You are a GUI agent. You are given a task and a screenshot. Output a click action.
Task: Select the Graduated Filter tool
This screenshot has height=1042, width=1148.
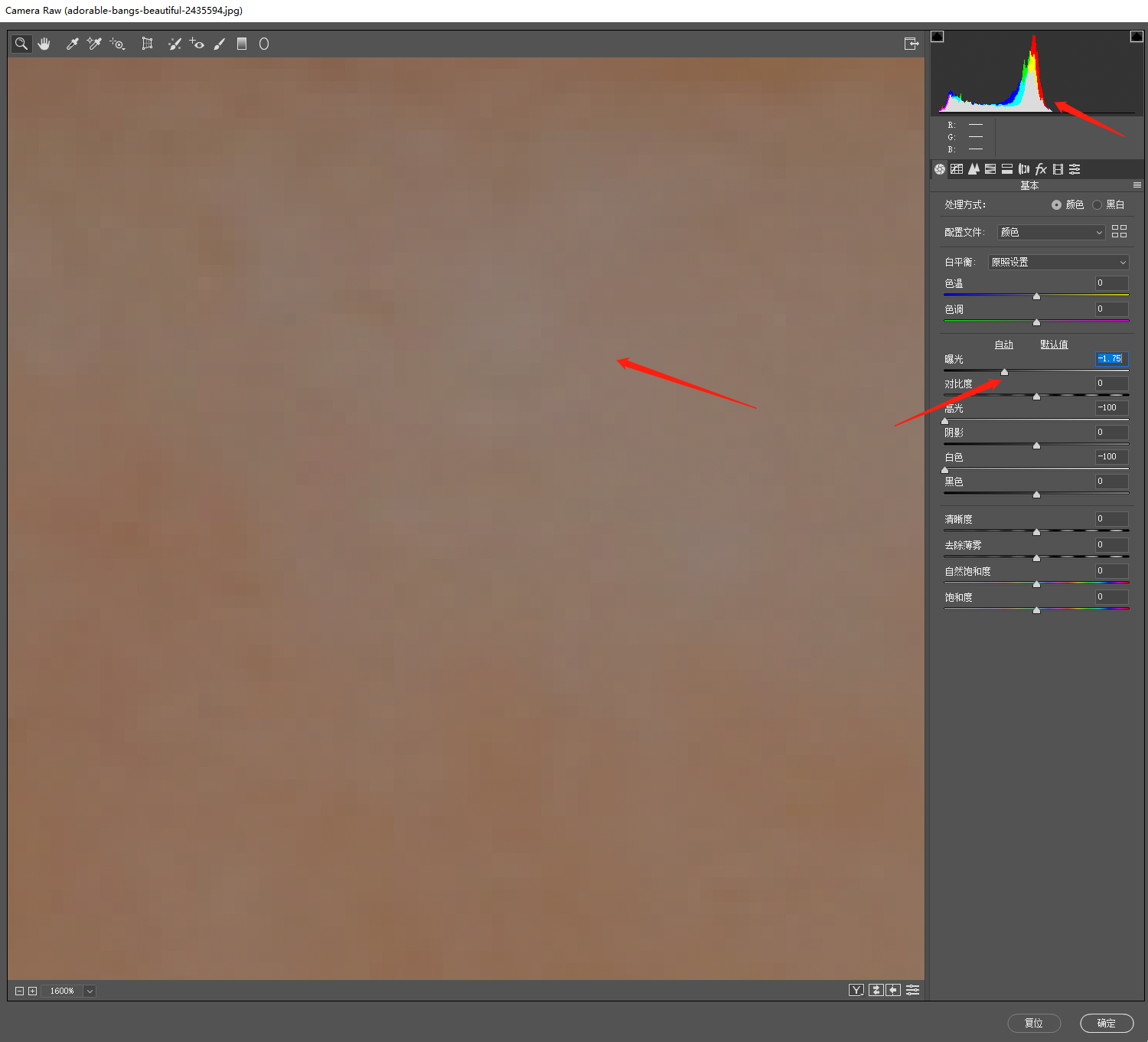[x=242, y=44]
